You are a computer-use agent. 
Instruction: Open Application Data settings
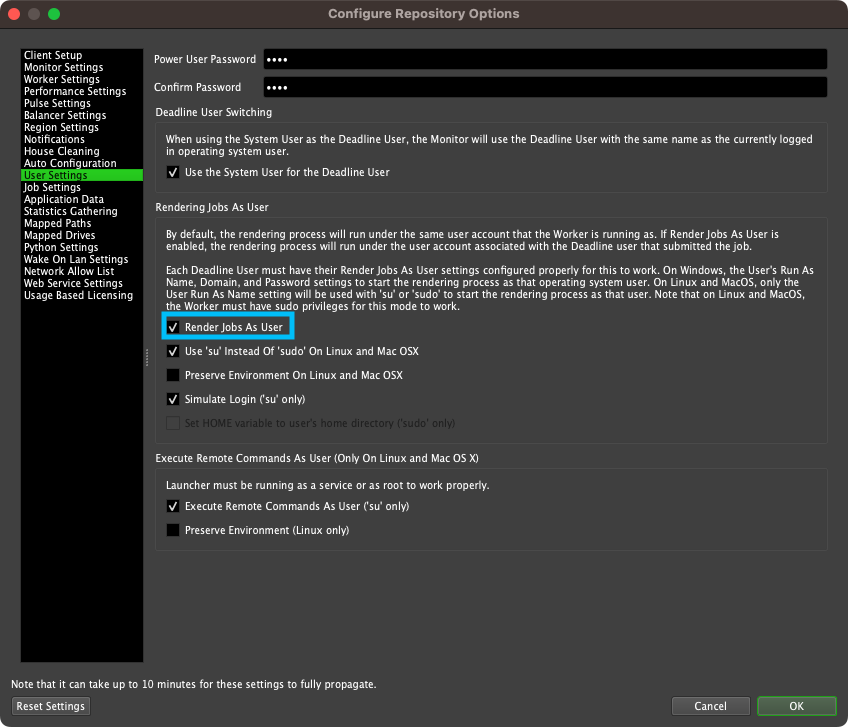click(x=82, y=199)
